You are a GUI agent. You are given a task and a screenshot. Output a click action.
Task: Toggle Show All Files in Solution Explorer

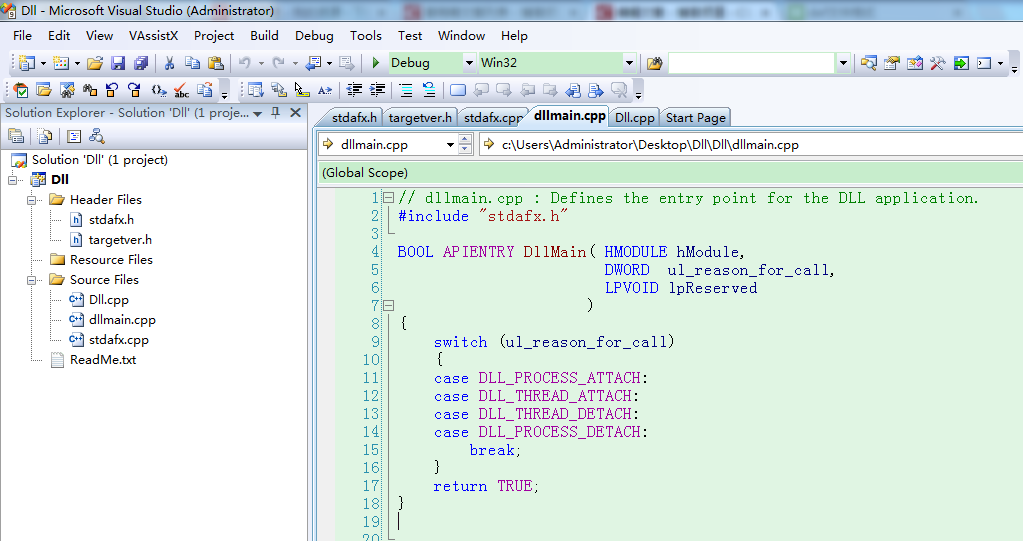tap(45, 136)
